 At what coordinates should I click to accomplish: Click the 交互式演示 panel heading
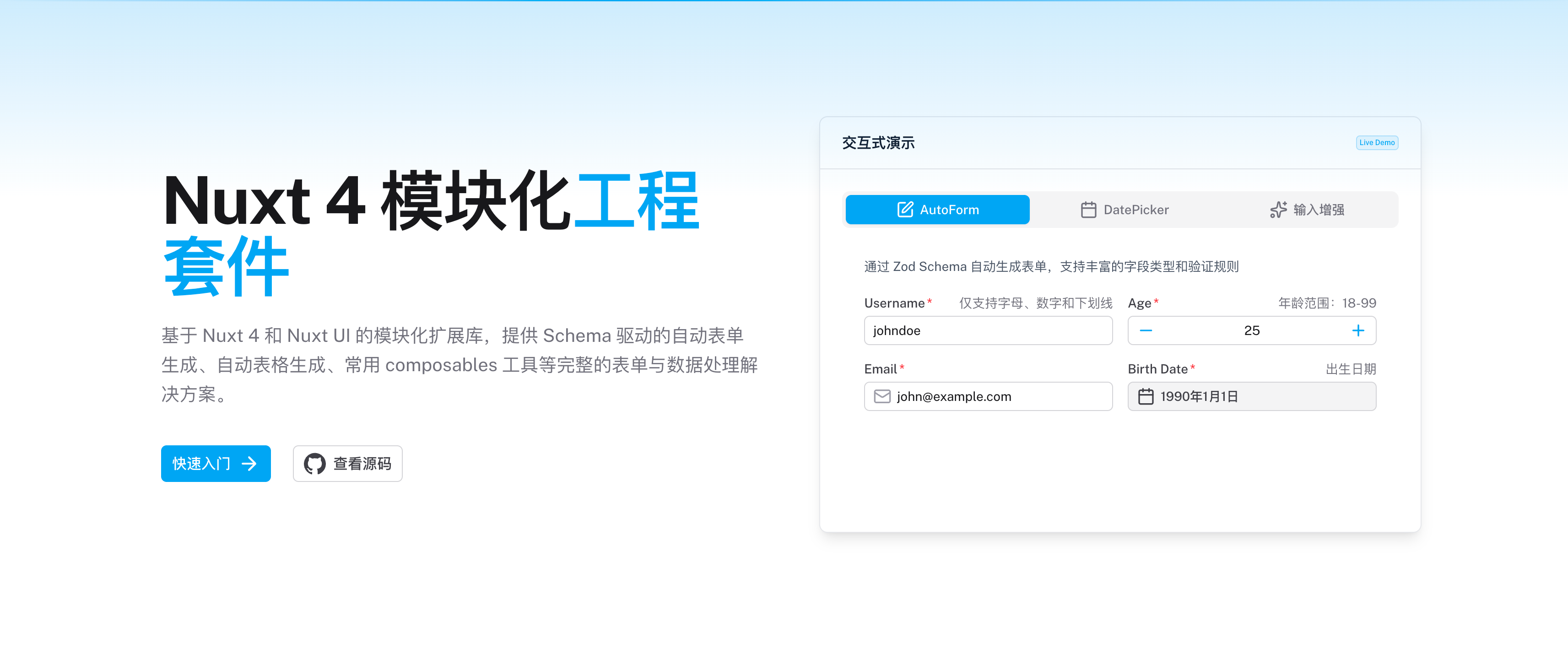pyautogui.click(x=878, y=143)
